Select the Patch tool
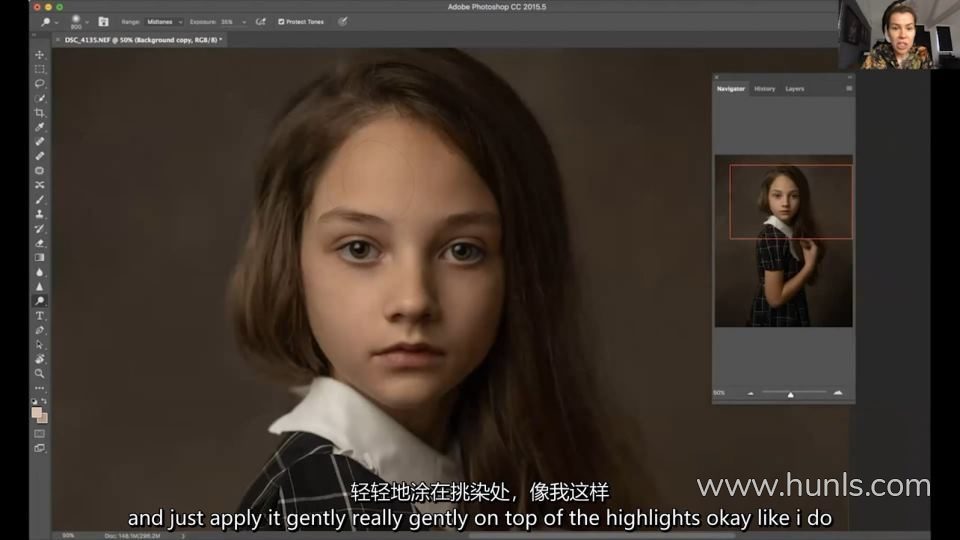 click(40, 170)
